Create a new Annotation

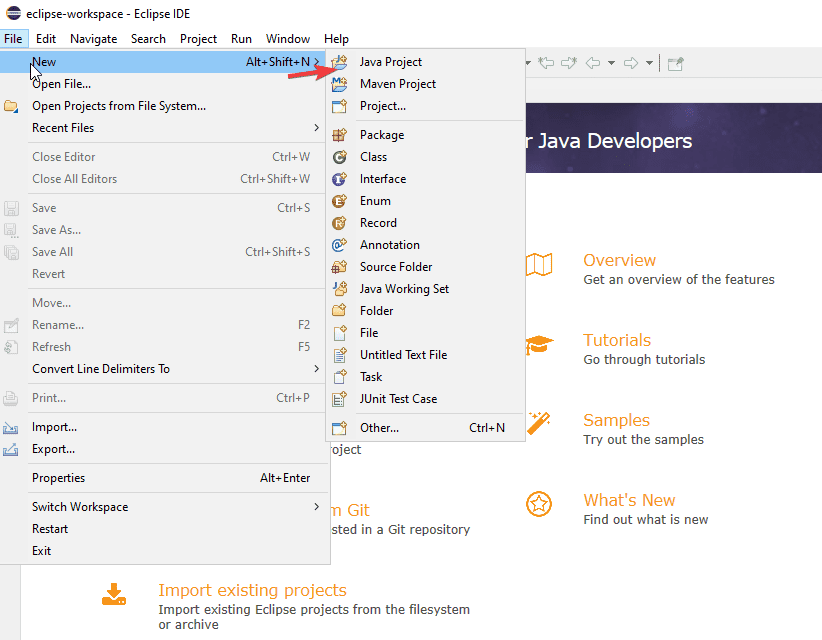tap(390, 244)
